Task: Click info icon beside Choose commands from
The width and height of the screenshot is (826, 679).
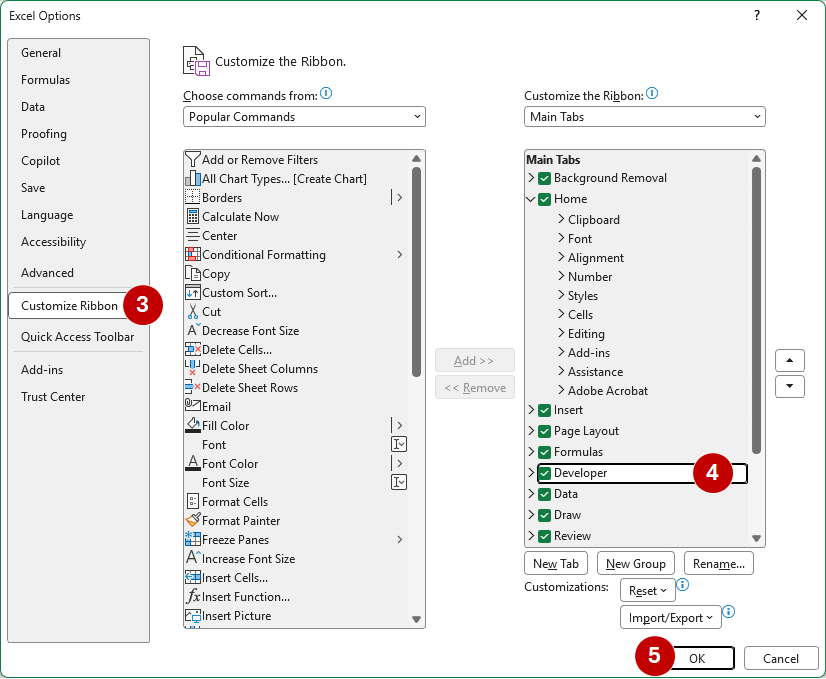Action: tap(326, 94)
